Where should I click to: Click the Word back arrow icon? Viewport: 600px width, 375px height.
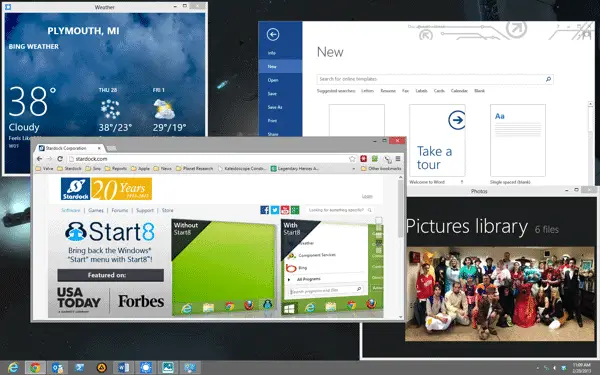273,34
